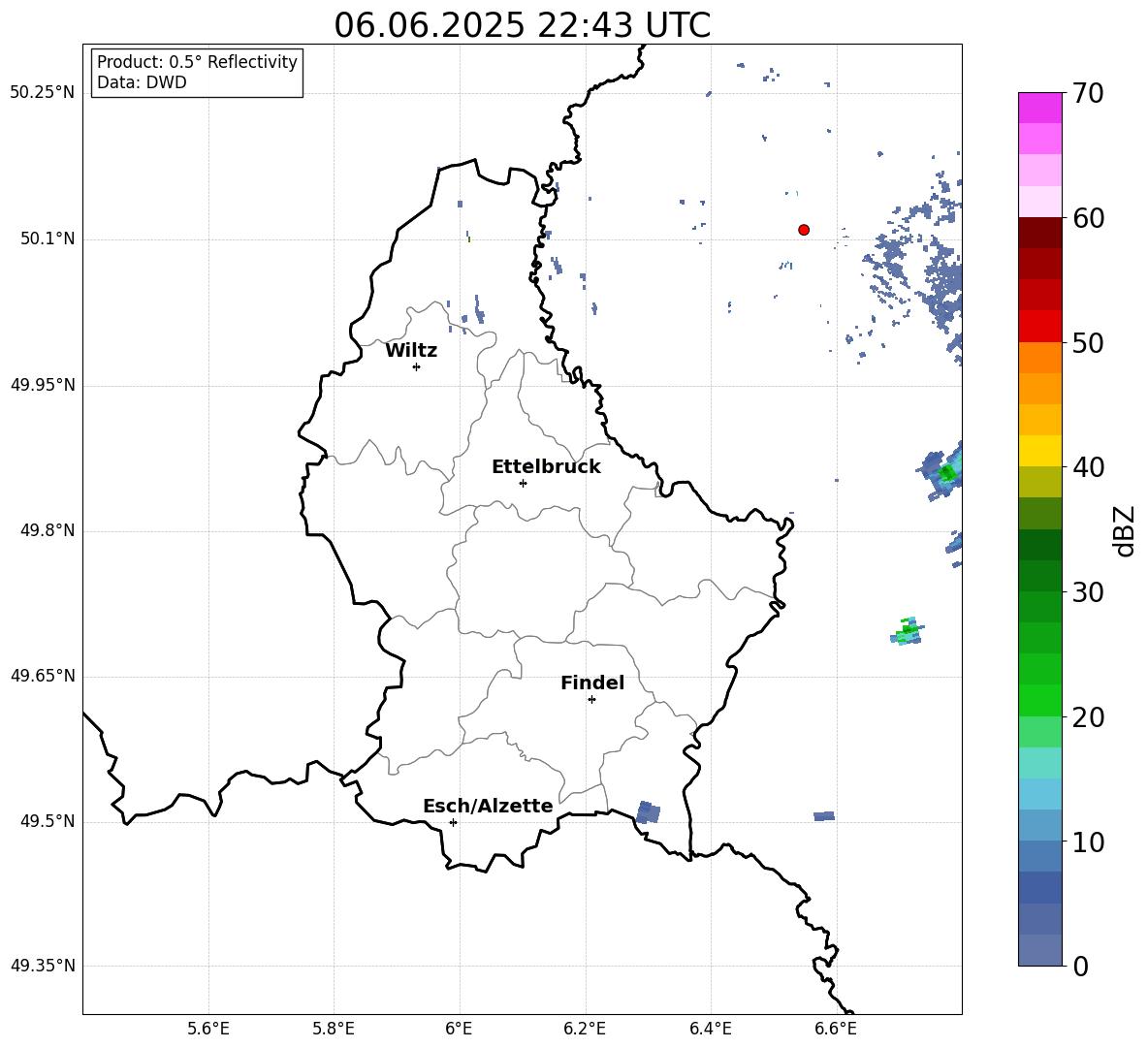Click the 6°E longitude label
The image size is (1148, 1048).
tap(459, 1029)
